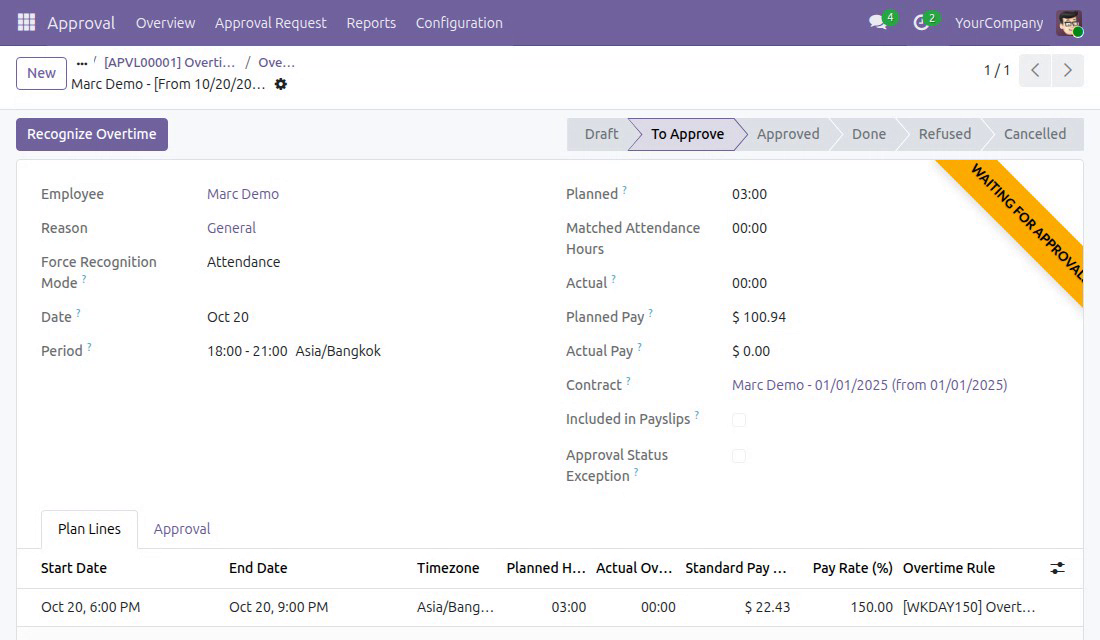Open the Approval Request menu
The image size is (1100, 640).
(271, 23)
